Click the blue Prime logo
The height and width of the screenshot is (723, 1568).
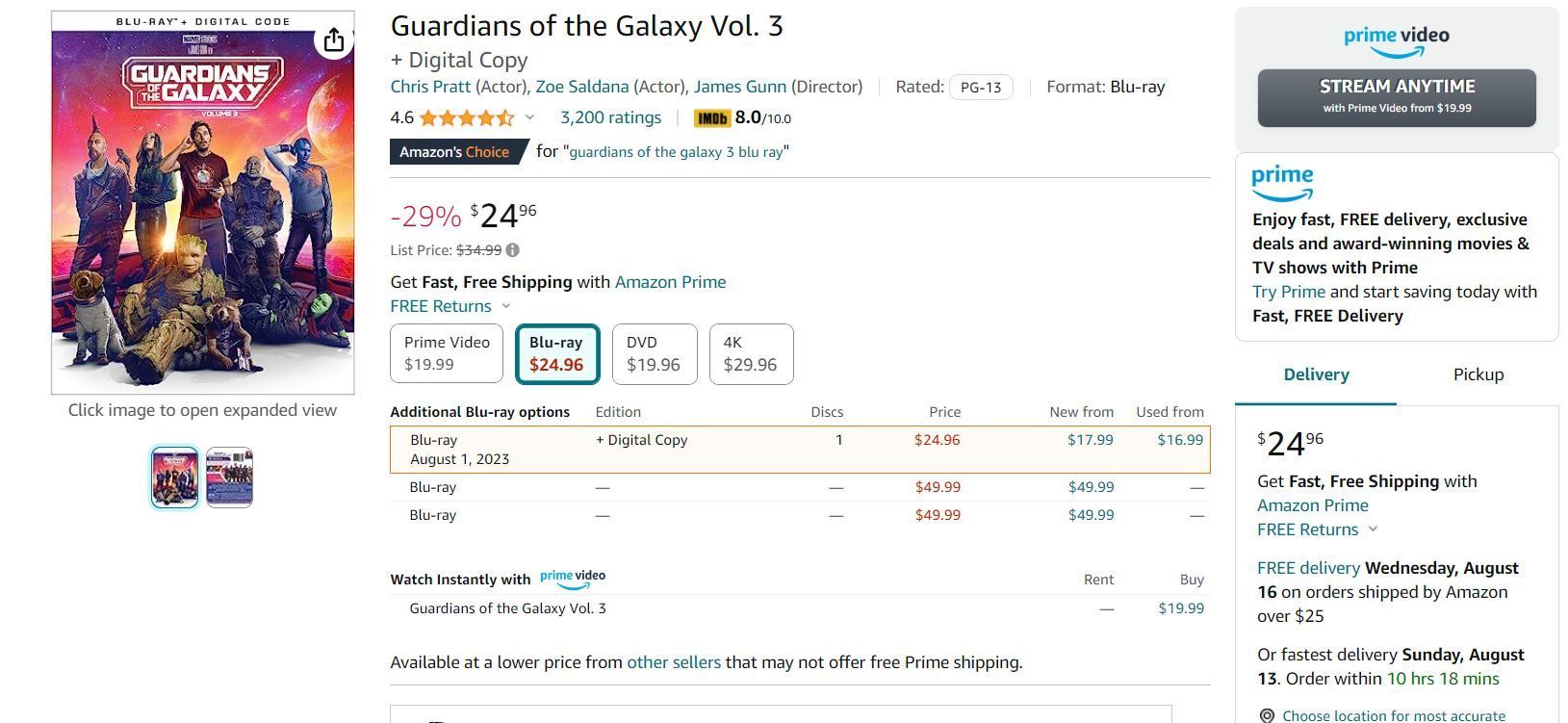pyautogui.click(x=1282, y=182)
